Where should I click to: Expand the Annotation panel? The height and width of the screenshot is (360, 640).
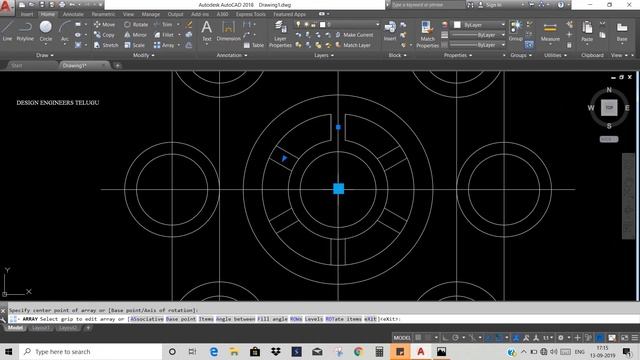point(232,55)
